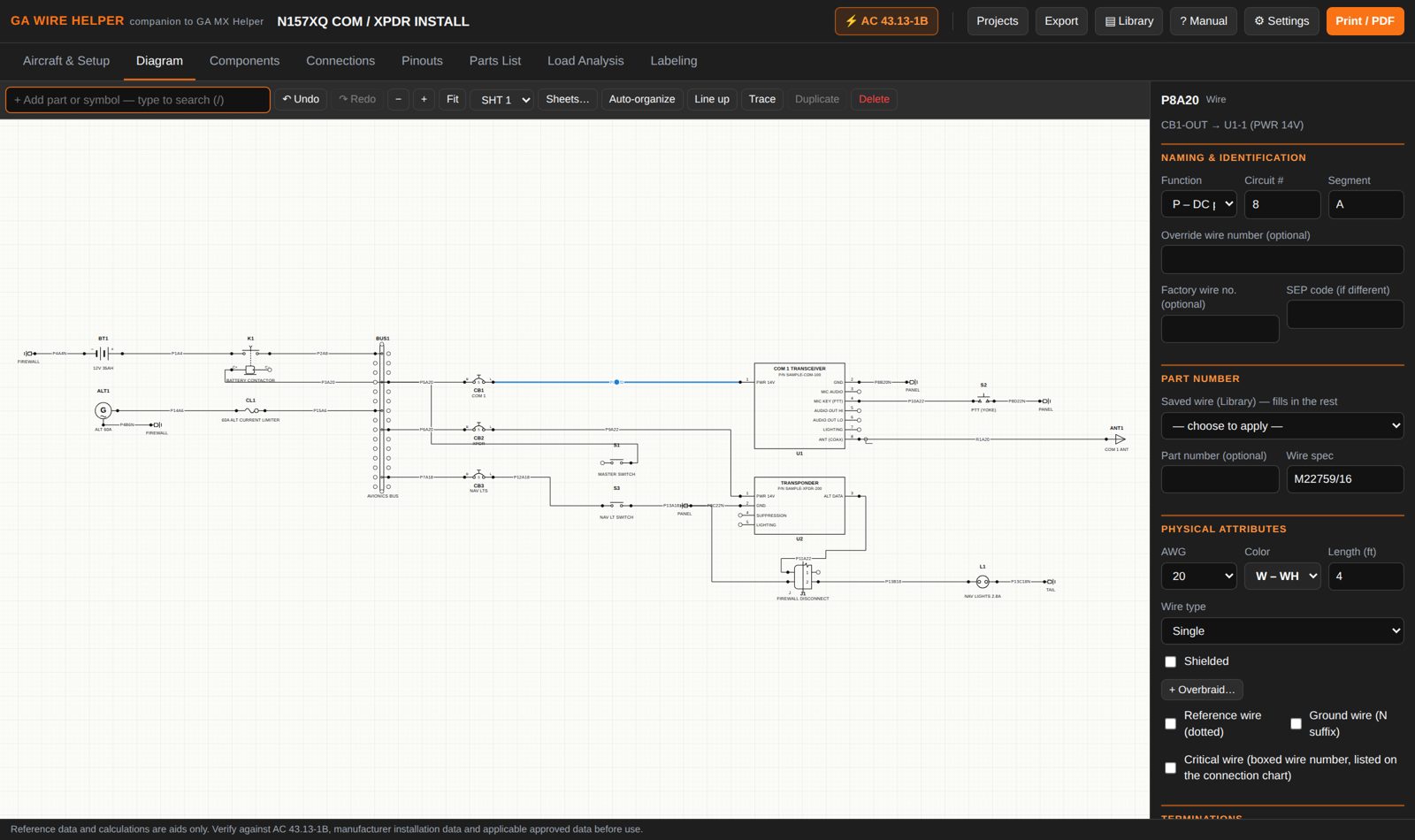Image resolution: width=1415 pixels, height=840 pixels.
Task: Select the Transponder U2 block
Action: 799,506
